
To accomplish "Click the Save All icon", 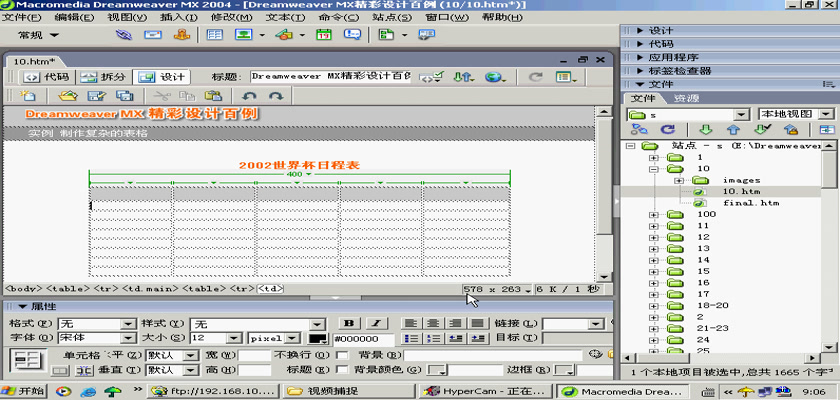I will pos(124,96).
